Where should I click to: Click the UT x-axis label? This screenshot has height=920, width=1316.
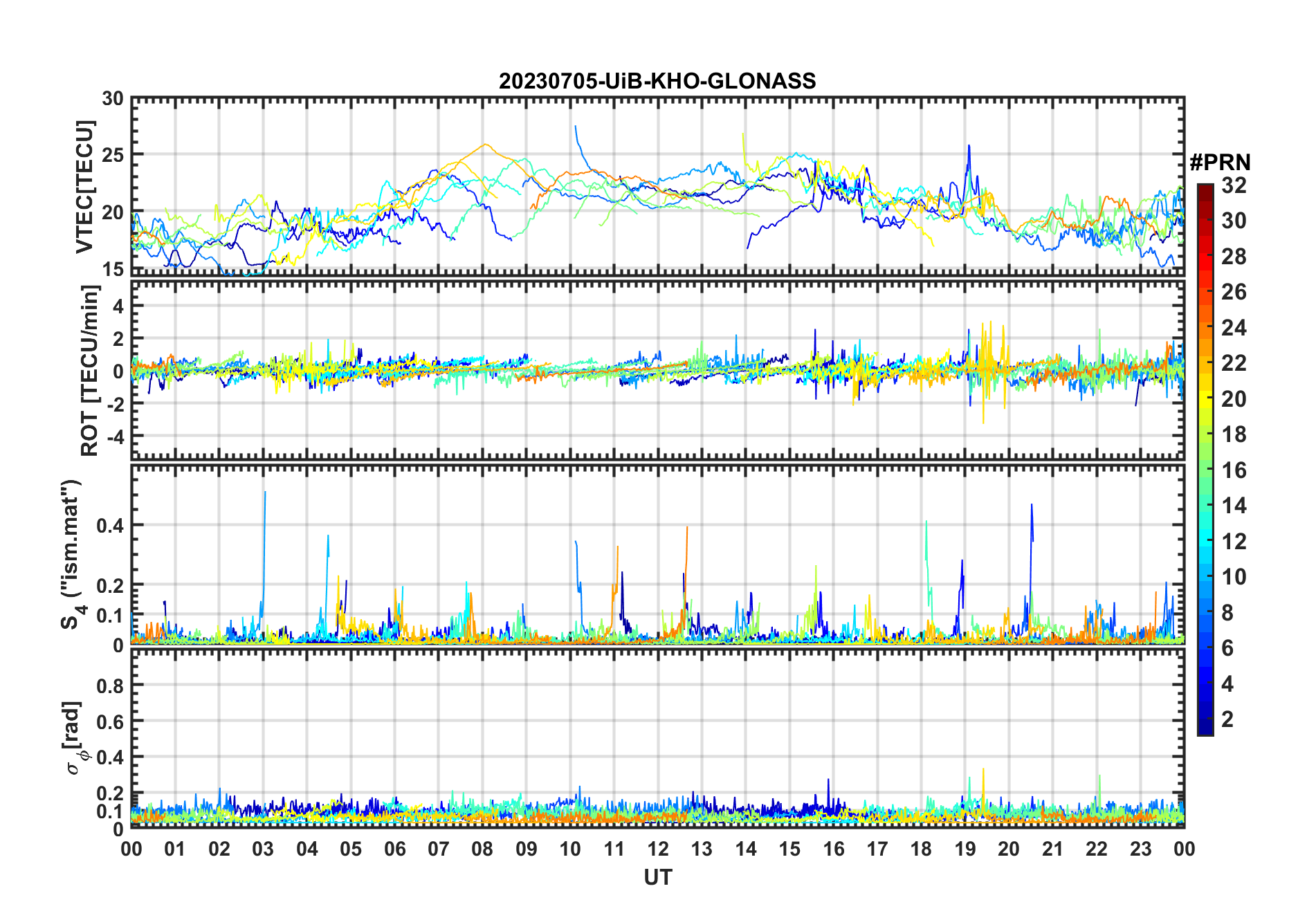(x=658, y=877)
